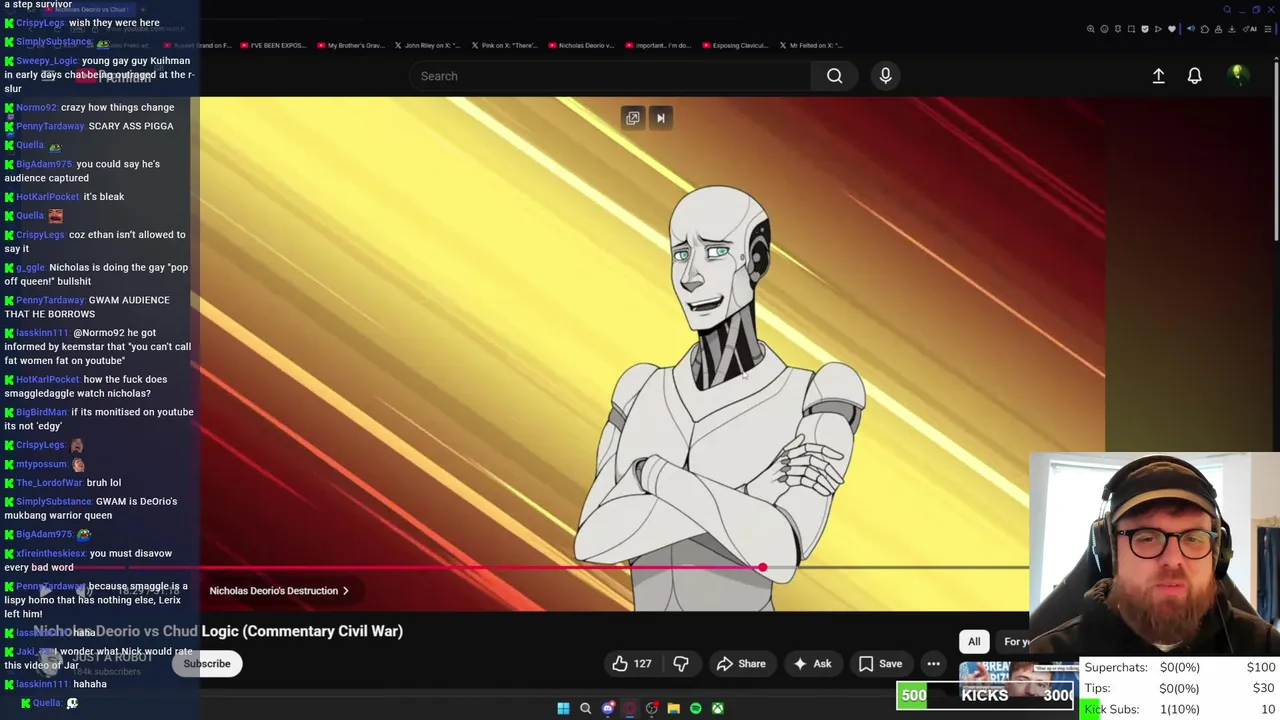The image size is (1280, 720).
Task: Like the video showing 127 likes
Action: (x=632, y=663)
